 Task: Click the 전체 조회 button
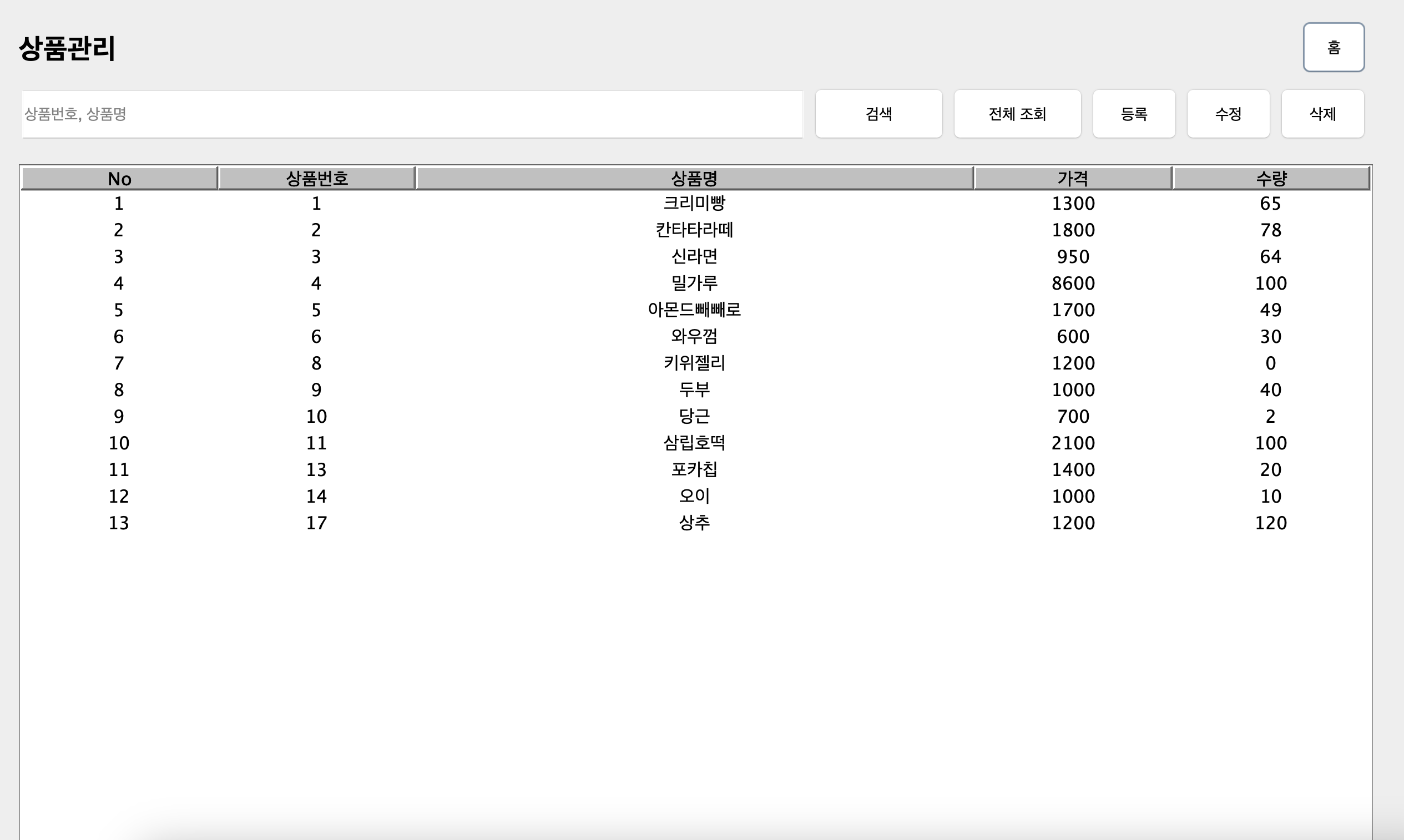point(1017,114)
